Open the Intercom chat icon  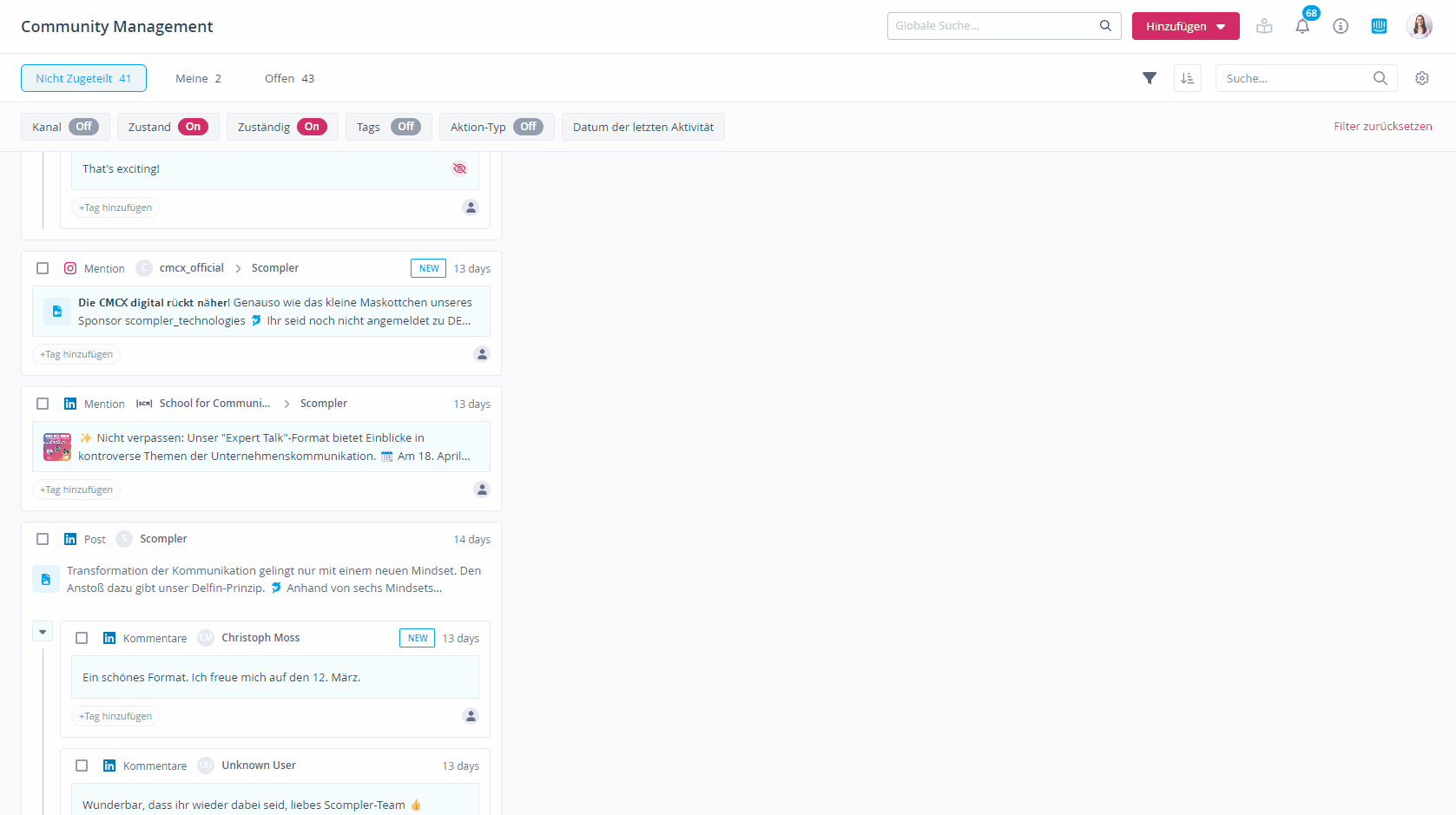[x=1379, y=26]
